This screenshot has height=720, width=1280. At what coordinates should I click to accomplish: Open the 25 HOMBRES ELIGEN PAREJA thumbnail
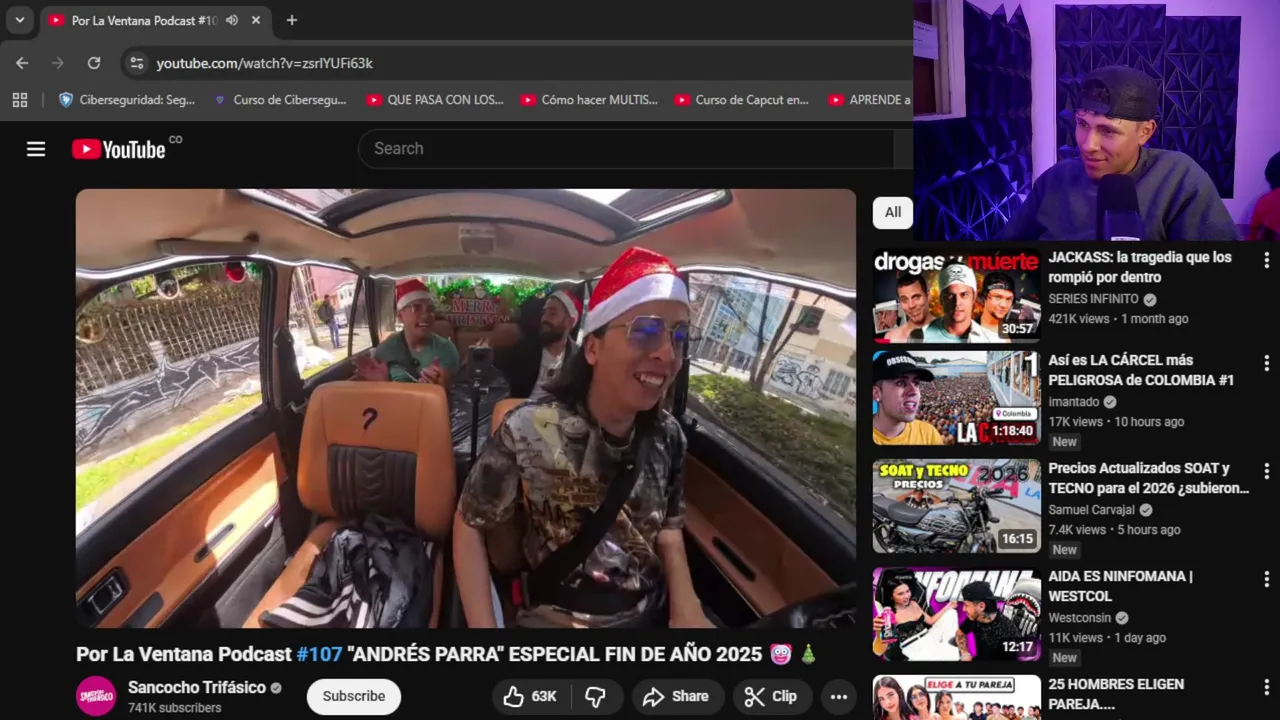pyautogui.click(x=956, y=697)
